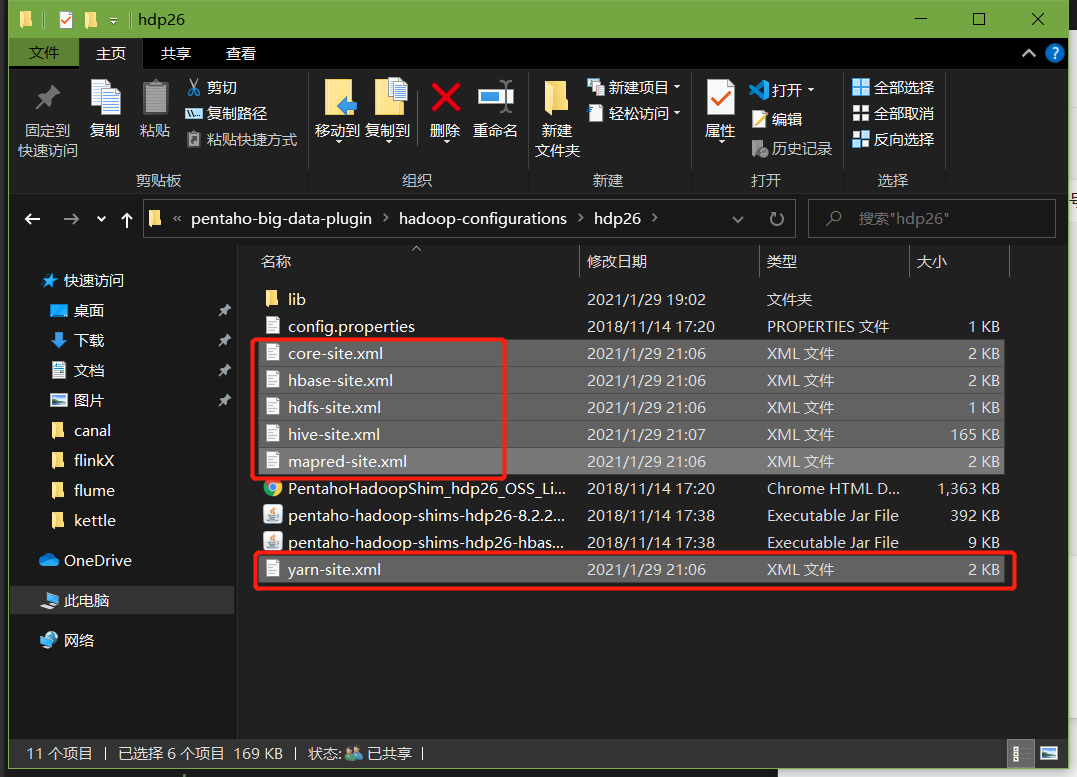
Task: Click Select all (全部选择)
Action: [893, 87]
